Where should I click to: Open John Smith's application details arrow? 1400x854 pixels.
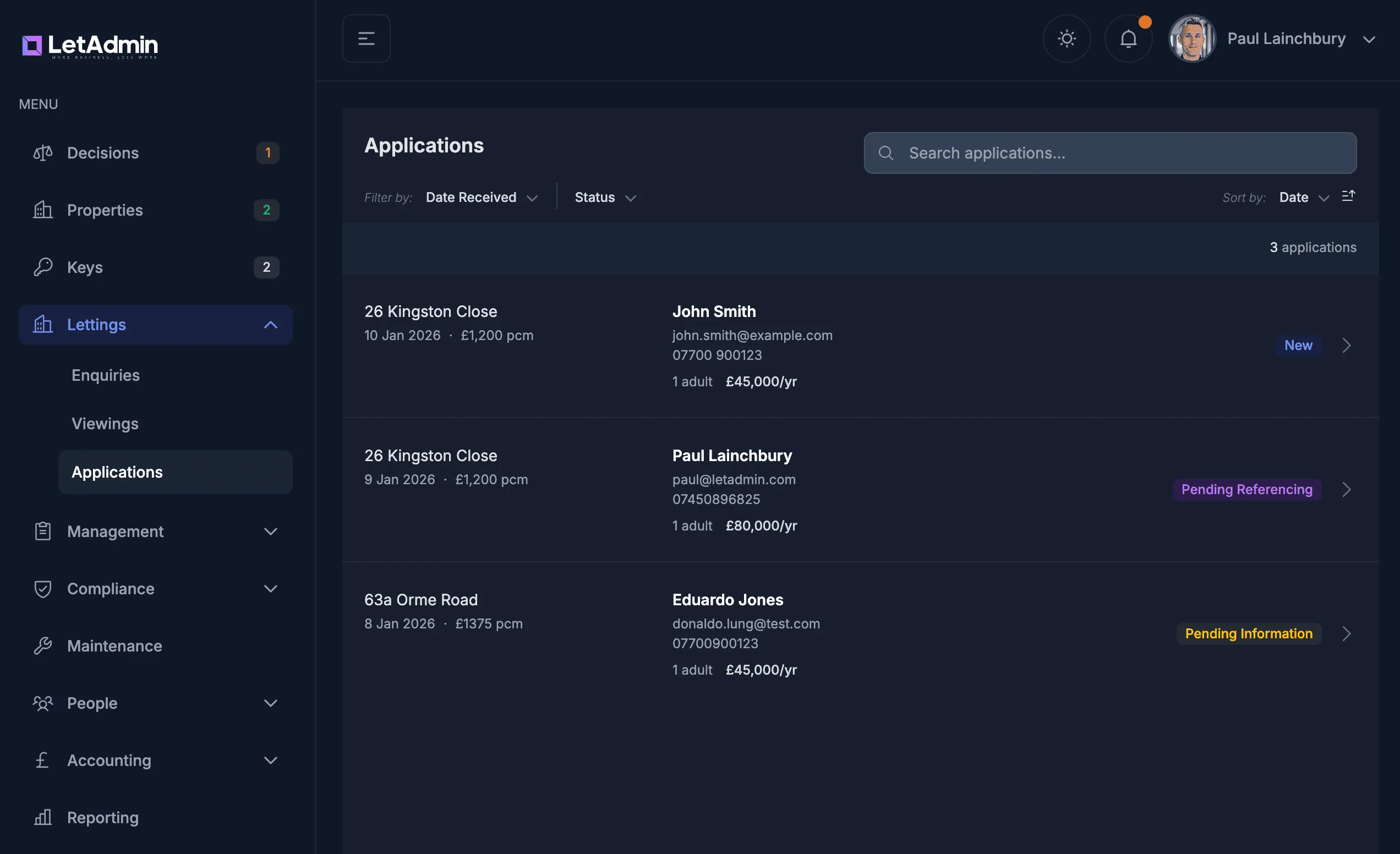(x=1347, y=345)
